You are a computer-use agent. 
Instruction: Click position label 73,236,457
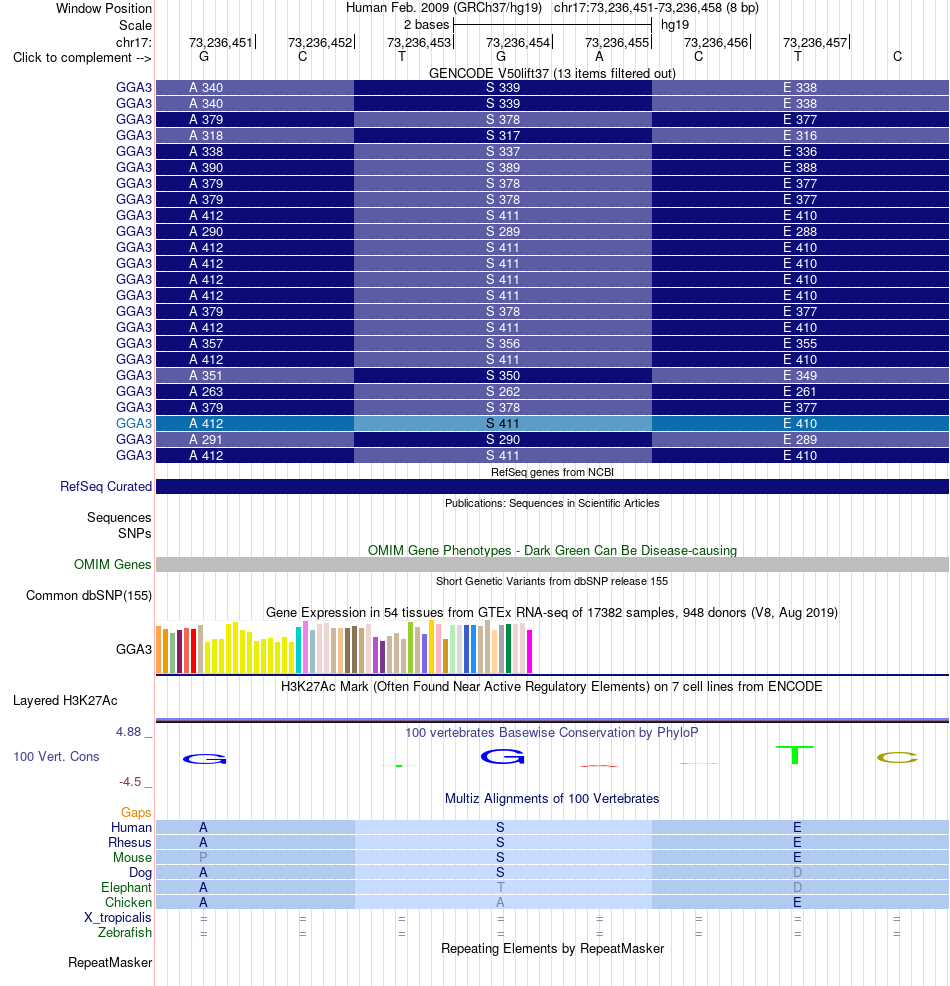(x=815, y=42)
